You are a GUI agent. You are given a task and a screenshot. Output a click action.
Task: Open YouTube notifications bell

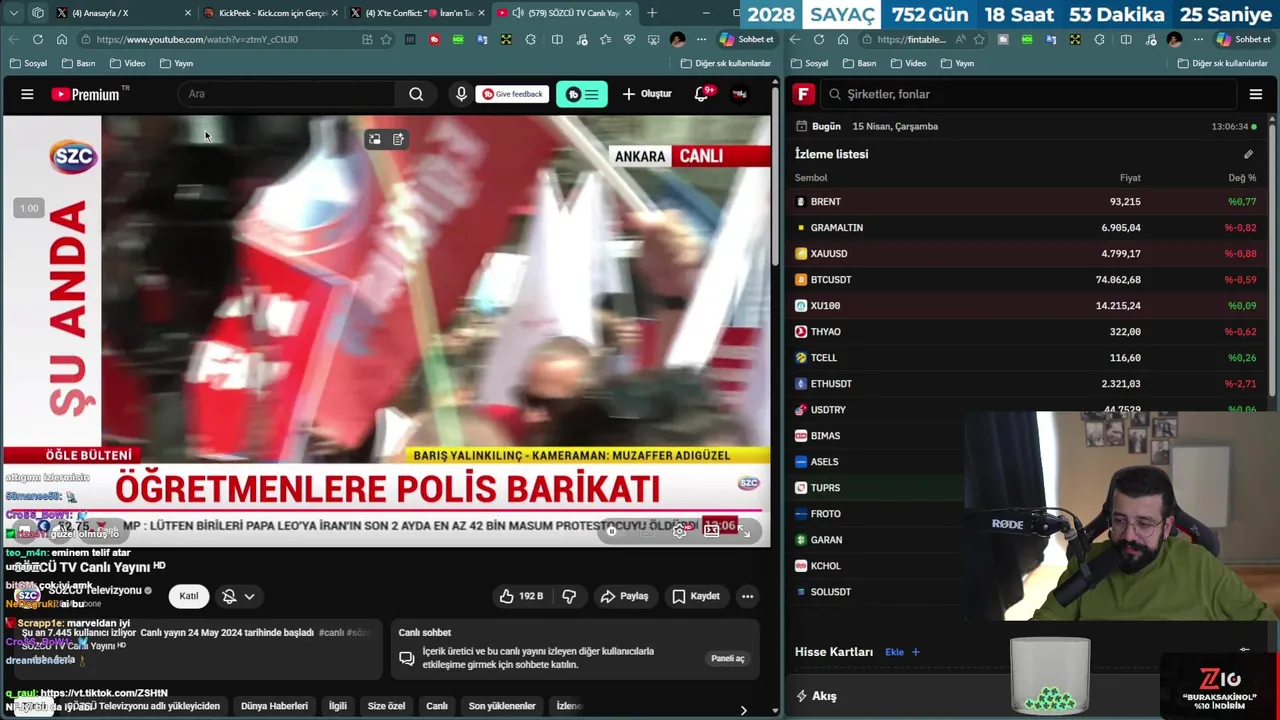[702, 94]
